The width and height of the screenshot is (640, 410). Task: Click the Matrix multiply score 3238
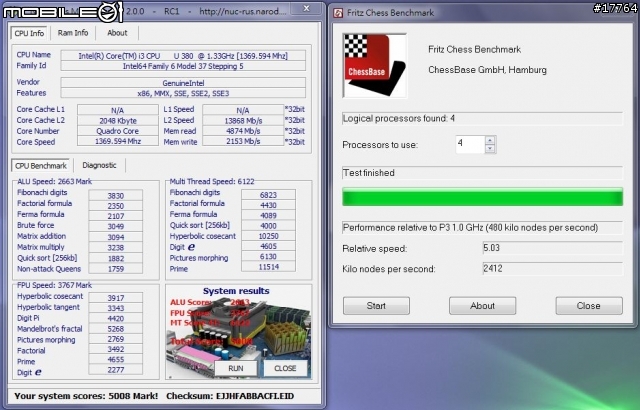click(116, 248)
